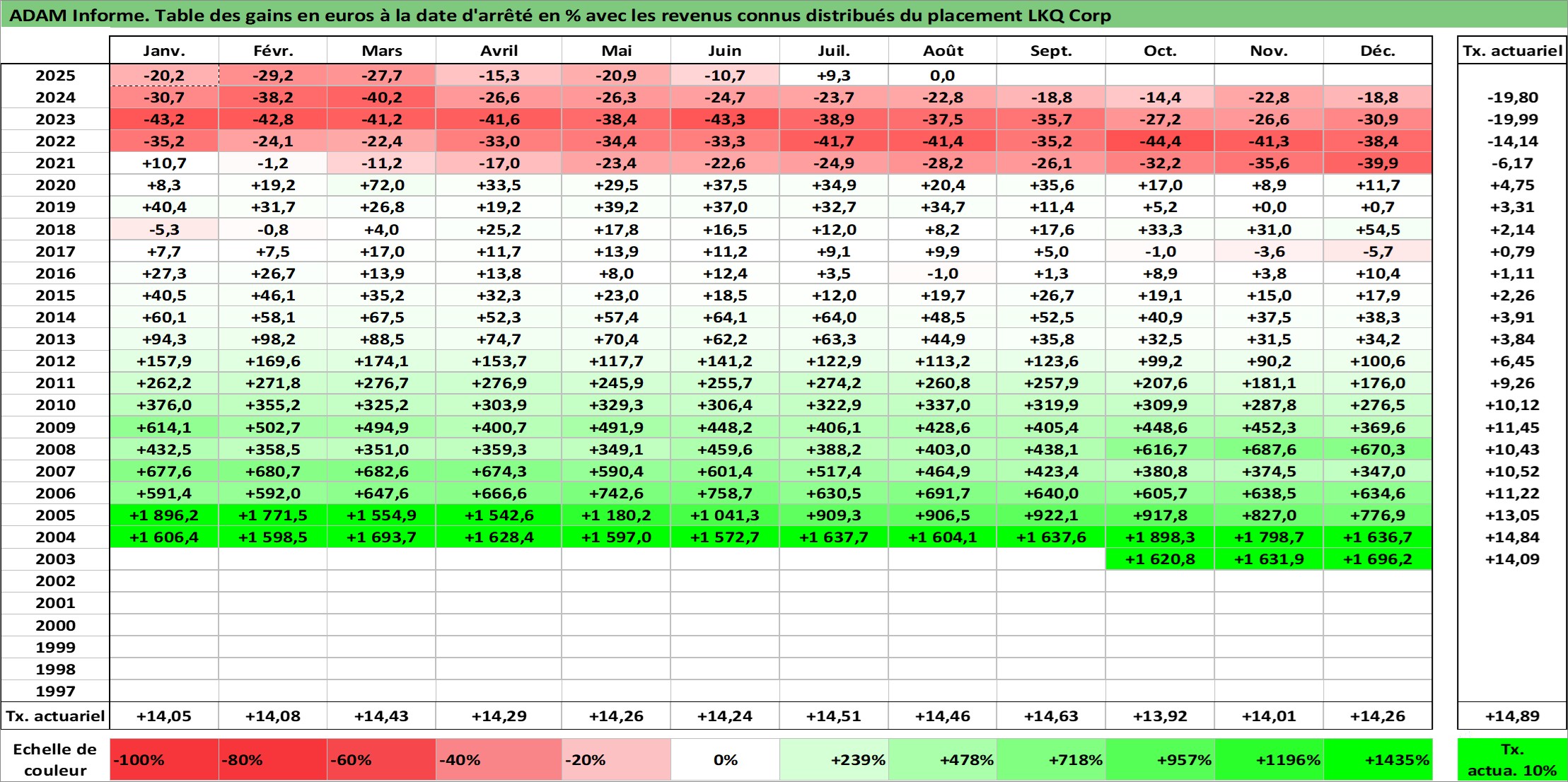Click the 'Tx. actuariel' bottom row label
Image resolution: width=1568 pixels, height=782 pixels.
coord(55,716)
